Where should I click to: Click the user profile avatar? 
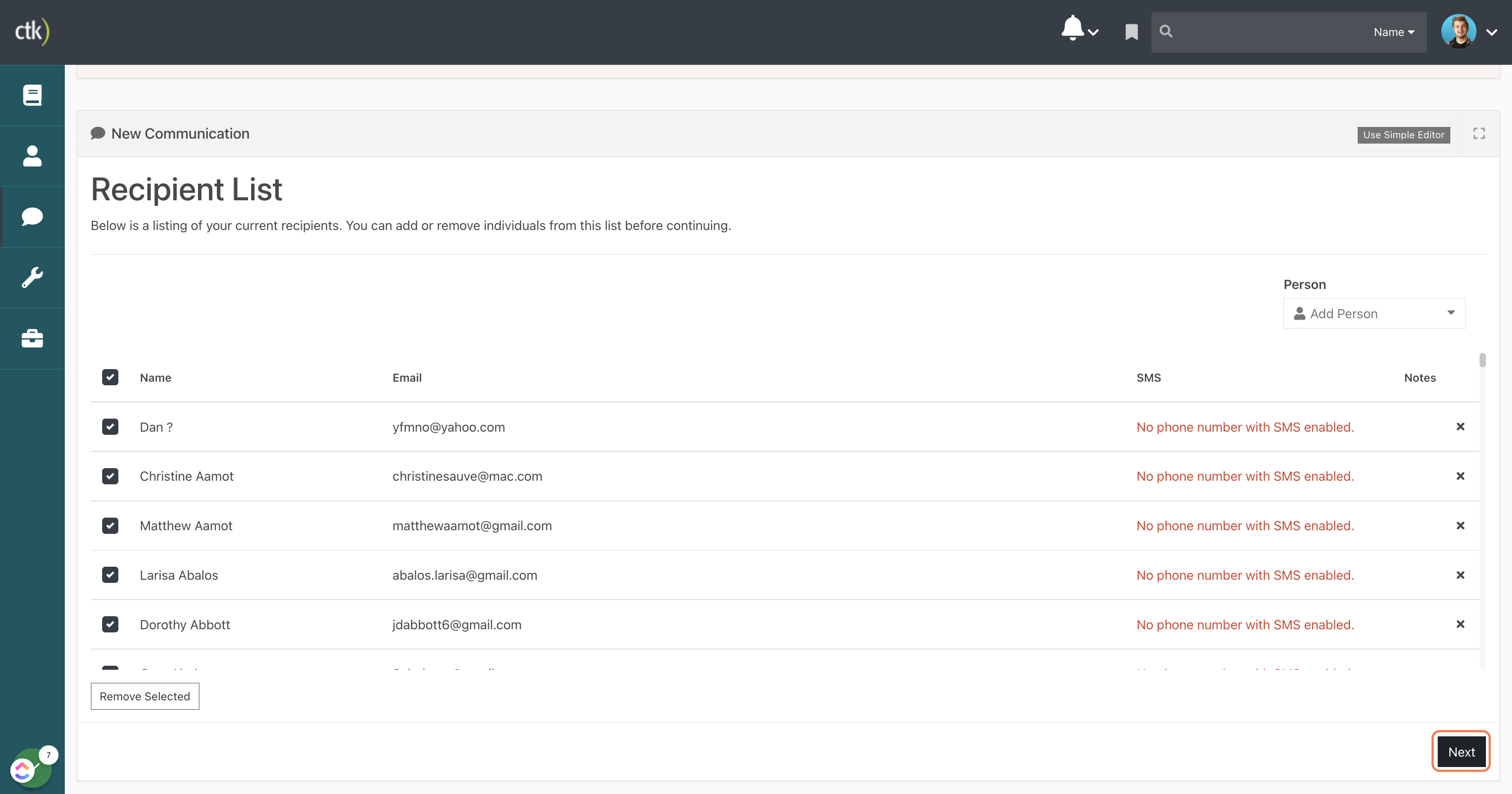pos(1458,31)
